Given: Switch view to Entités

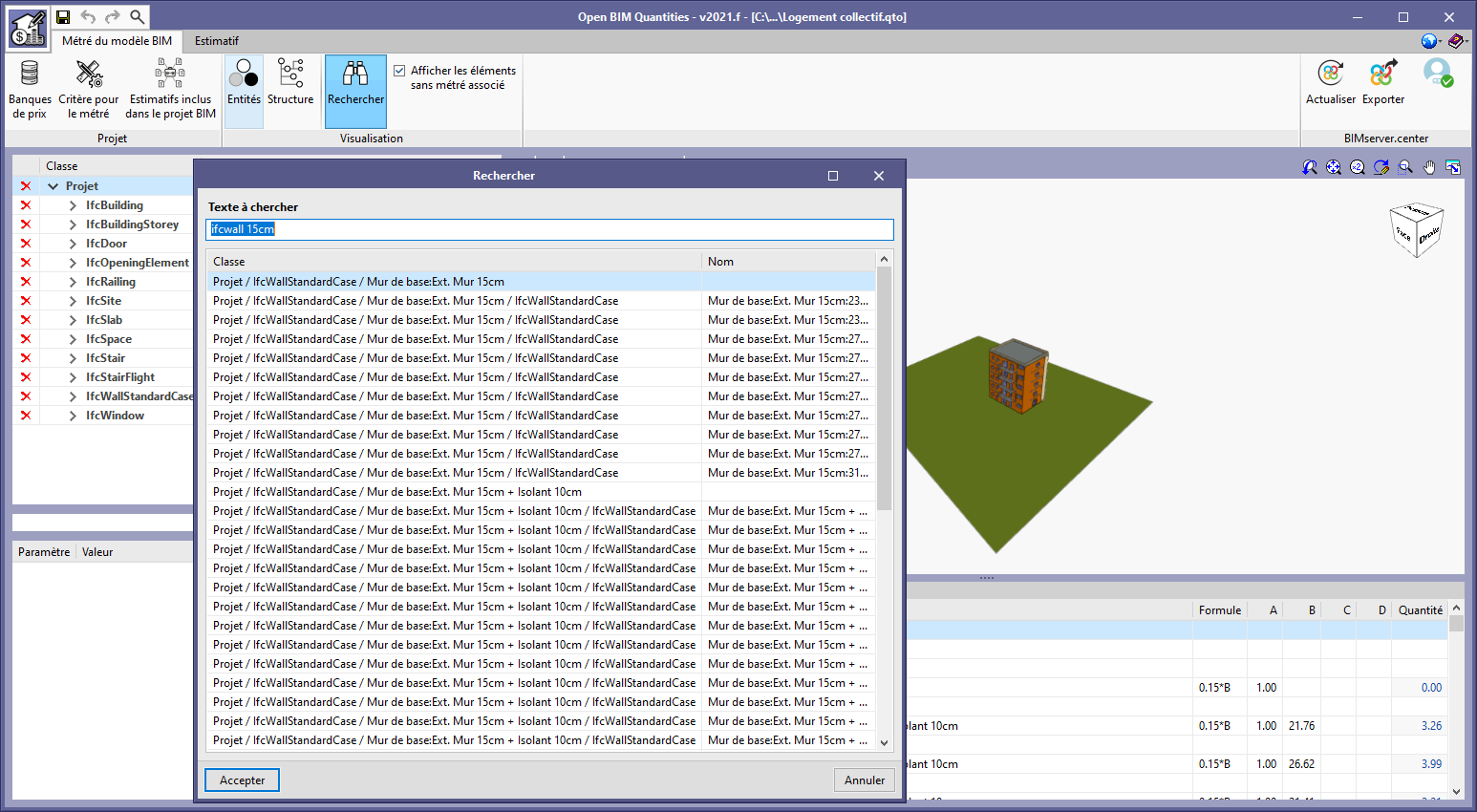Looking at the screenshot, I should [x=244, y=90].
